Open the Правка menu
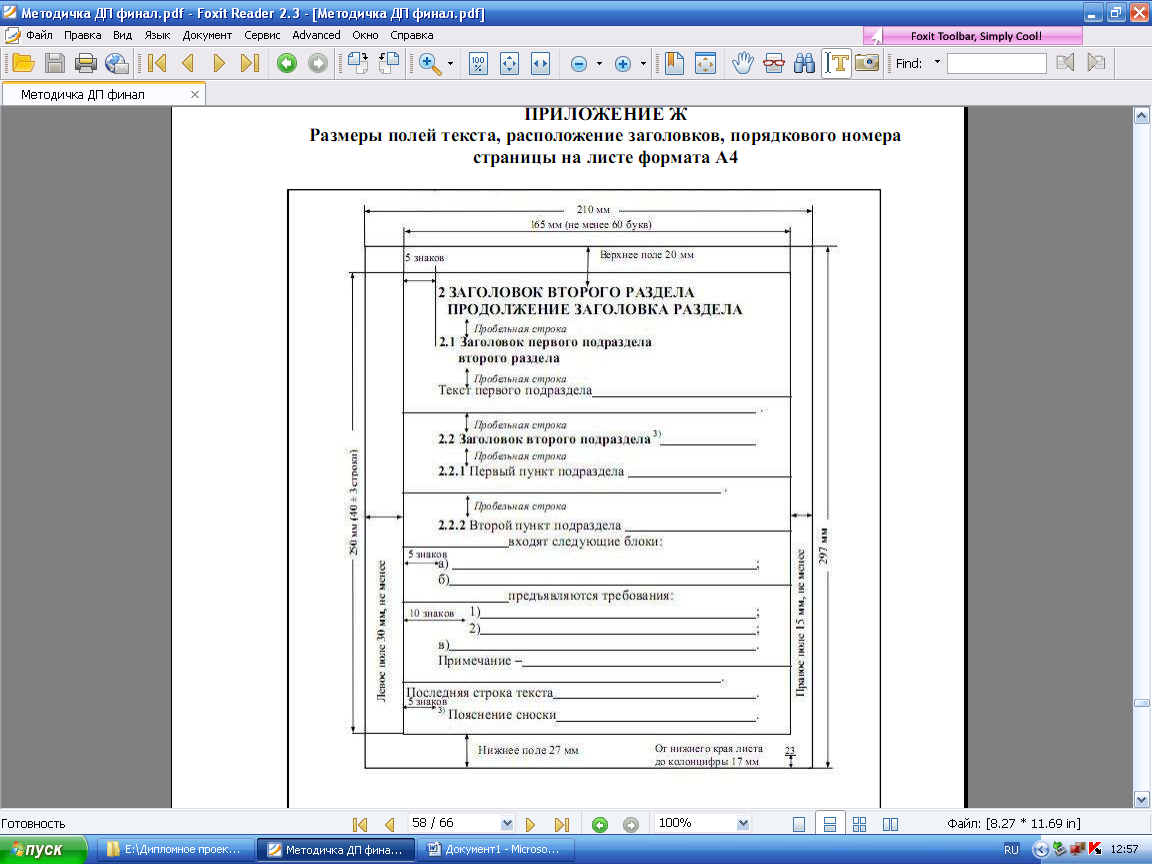 [82, 35]
